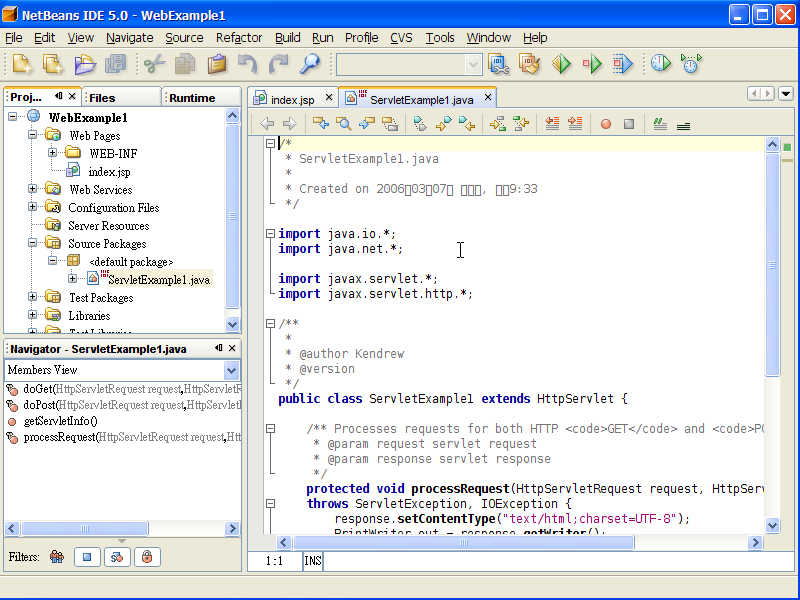Click the Find Selection editor icon
800x600 pixels.
click(x=321, y=123)
